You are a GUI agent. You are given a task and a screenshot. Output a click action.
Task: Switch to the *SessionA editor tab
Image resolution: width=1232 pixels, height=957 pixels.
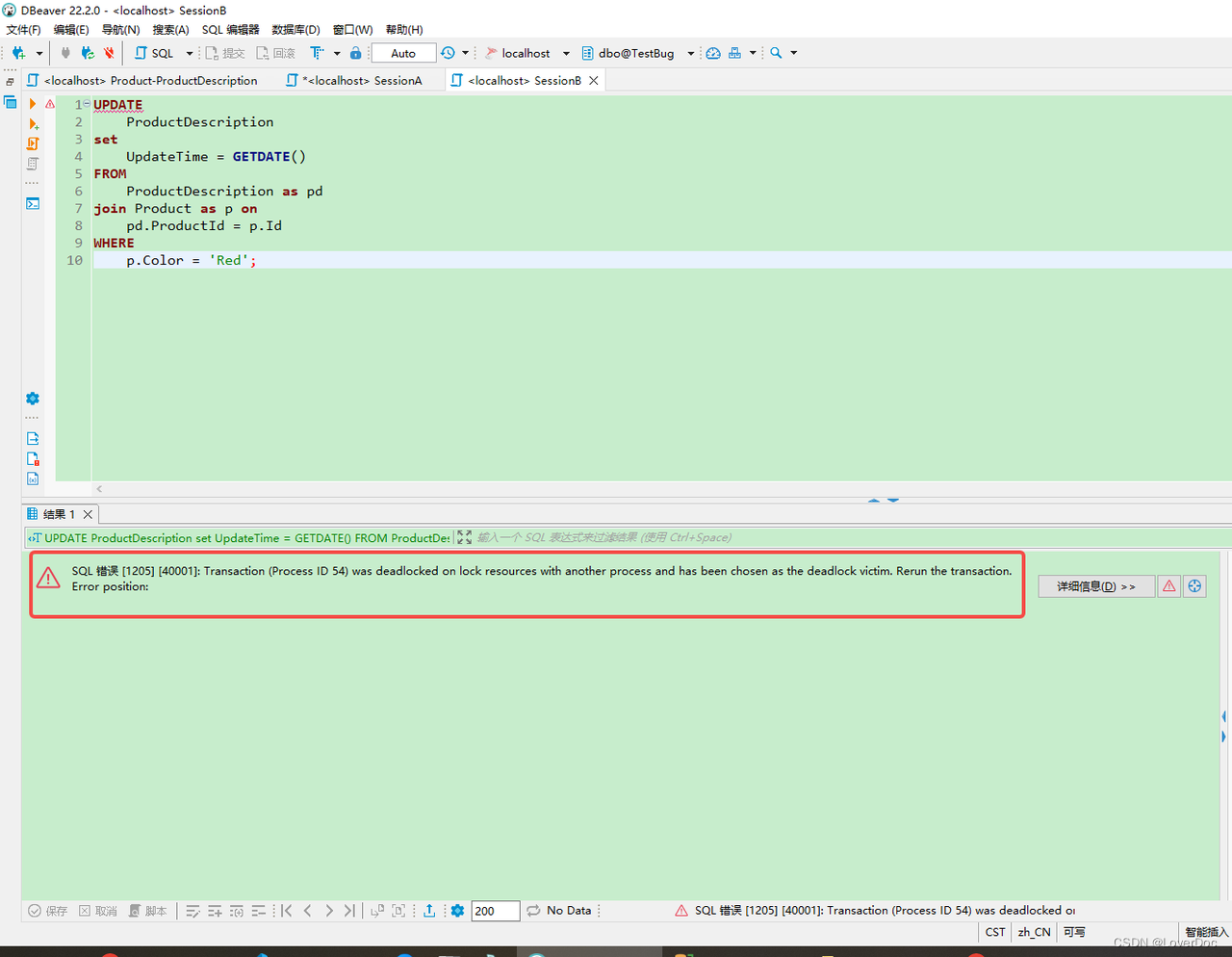coord(354,80)
